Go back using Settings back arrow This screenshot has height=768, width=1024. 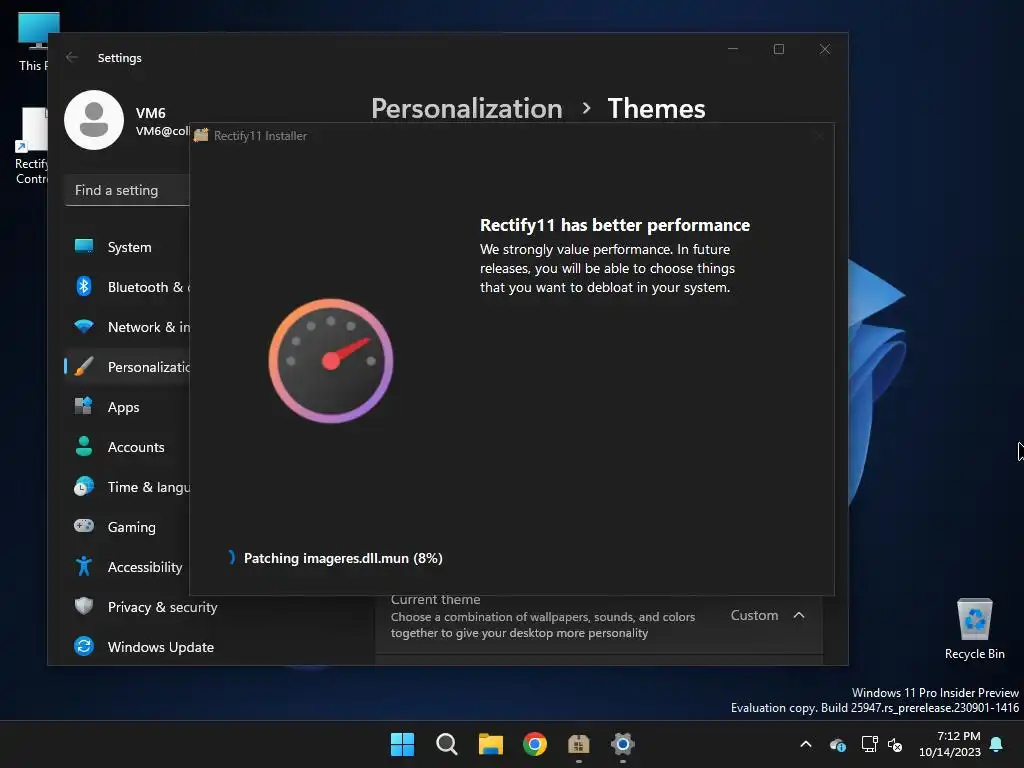coord(72,57)
